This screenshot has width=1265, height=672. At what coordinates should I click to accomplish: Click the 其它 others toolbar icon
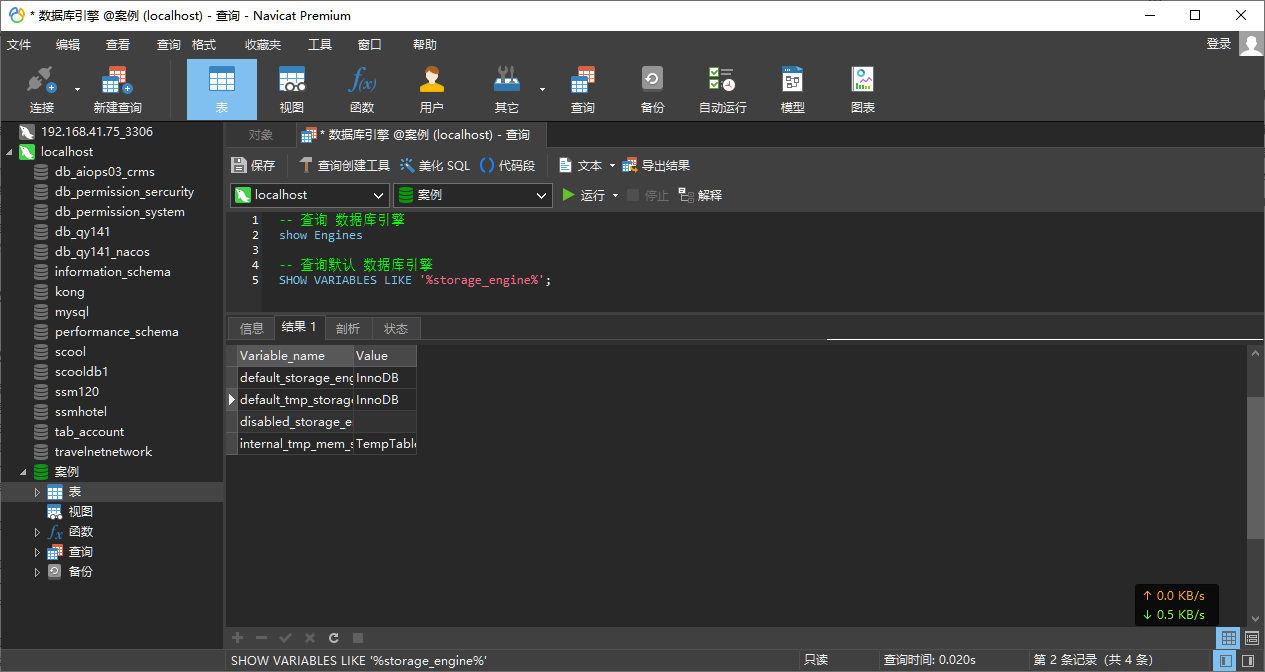(507, 89)
